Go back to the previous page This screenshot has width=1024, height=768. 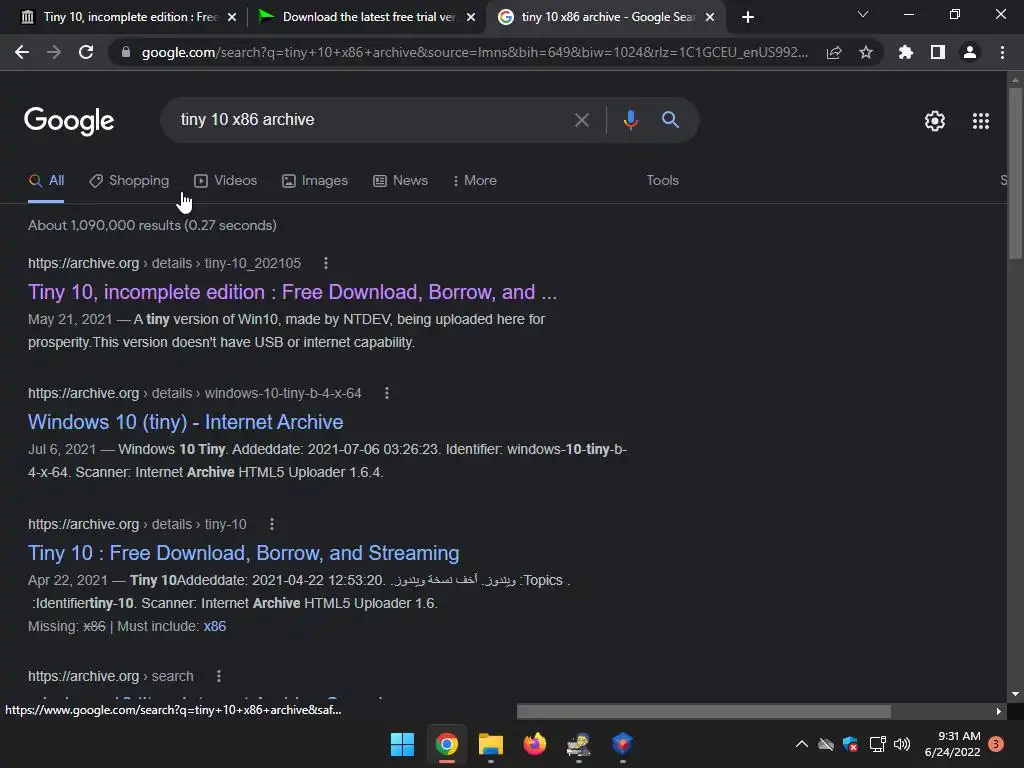point(22,52)
